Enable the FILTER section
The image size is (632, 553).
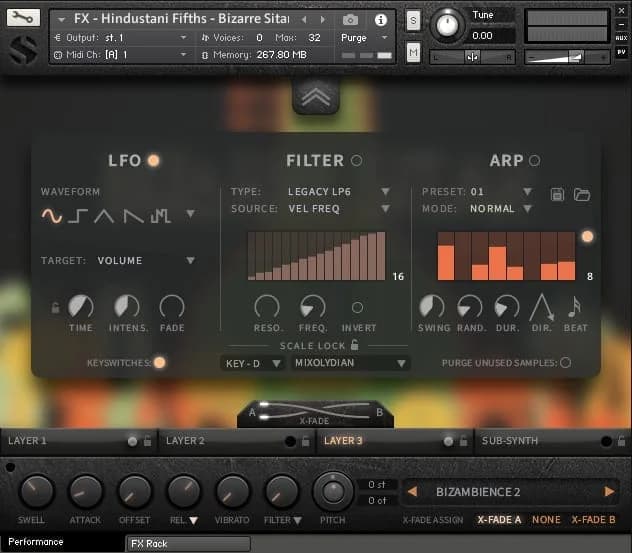(x=356, y=160)
